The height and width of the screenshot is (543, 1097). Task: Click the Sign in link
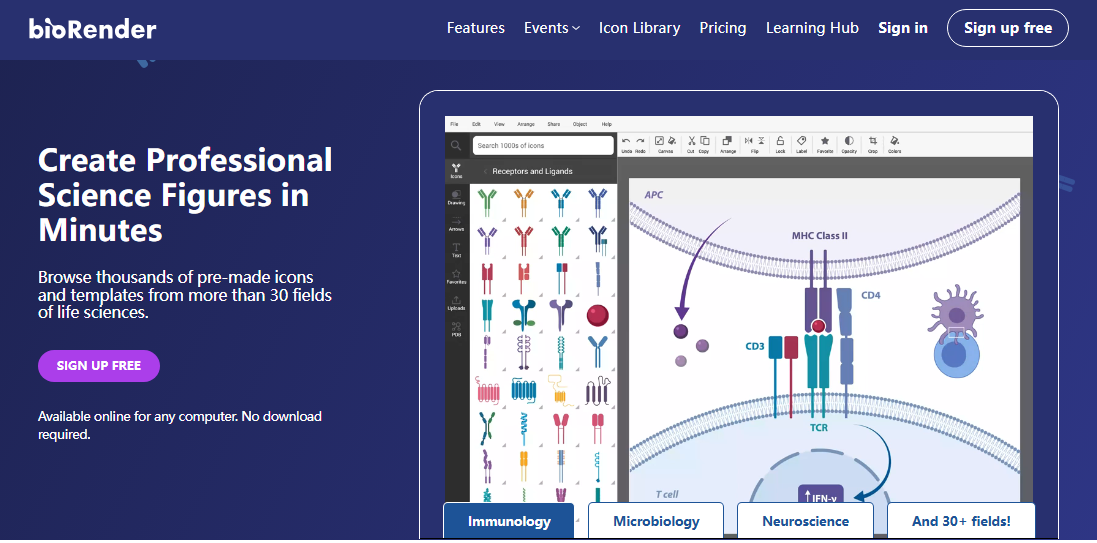click(902, 28)
